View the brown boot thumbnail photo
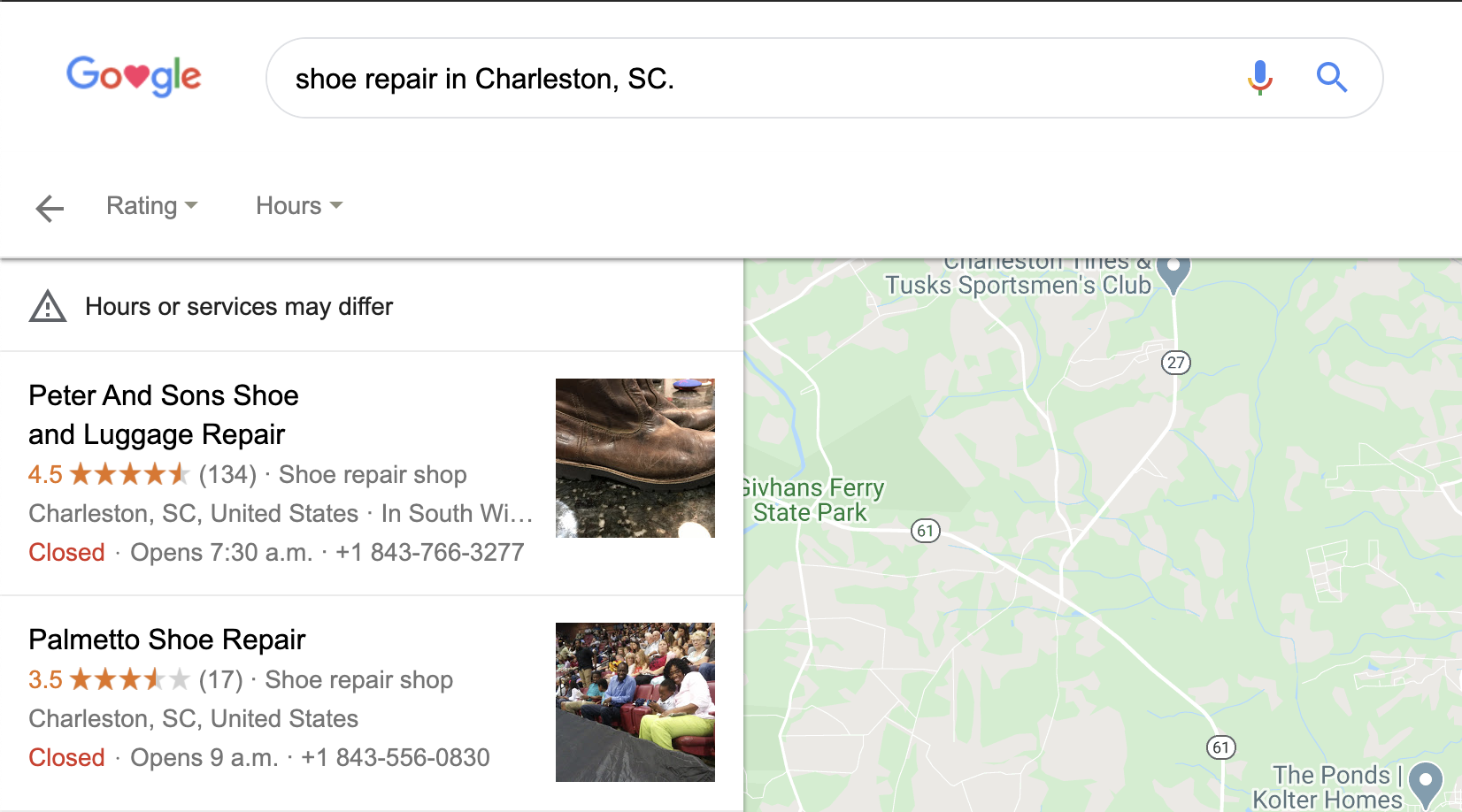 coord(635,458)
